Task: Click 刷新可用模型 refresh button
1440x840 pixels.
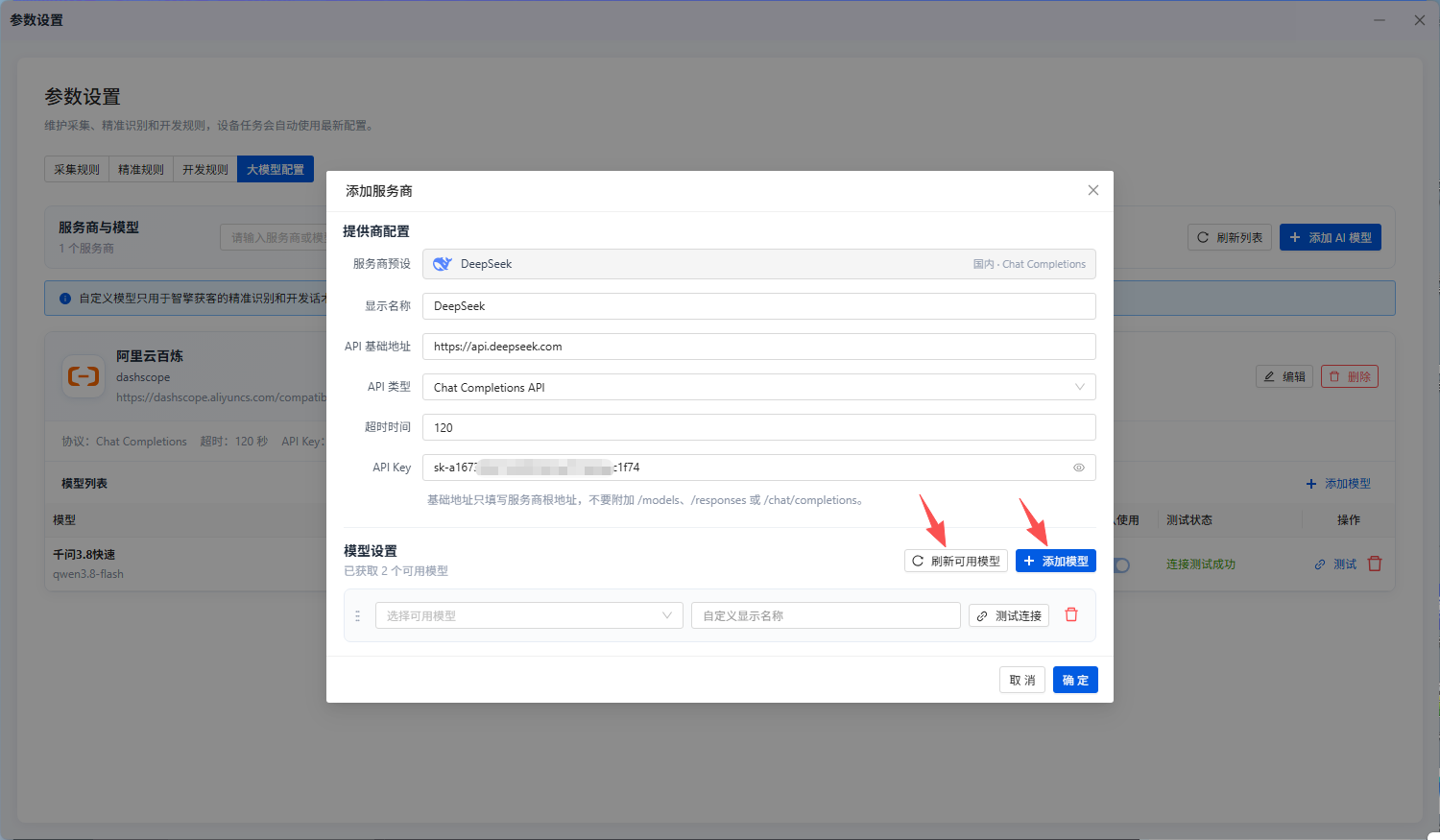Action: (x=956, y=561)
